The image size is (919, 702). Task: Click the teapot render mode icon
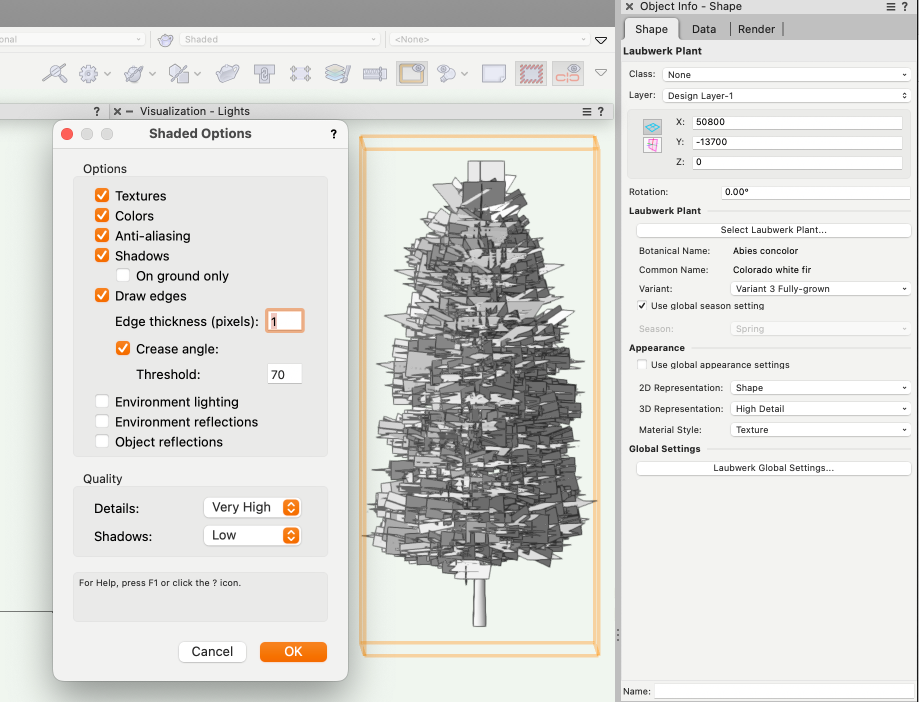tap(165, 40)
